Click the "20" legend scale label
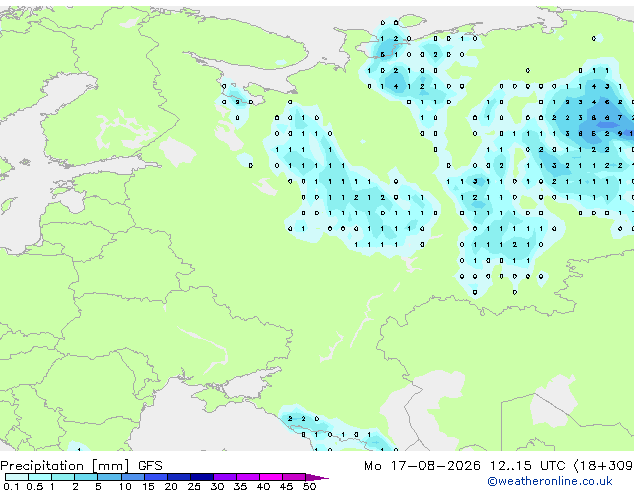 click(171, 486)
